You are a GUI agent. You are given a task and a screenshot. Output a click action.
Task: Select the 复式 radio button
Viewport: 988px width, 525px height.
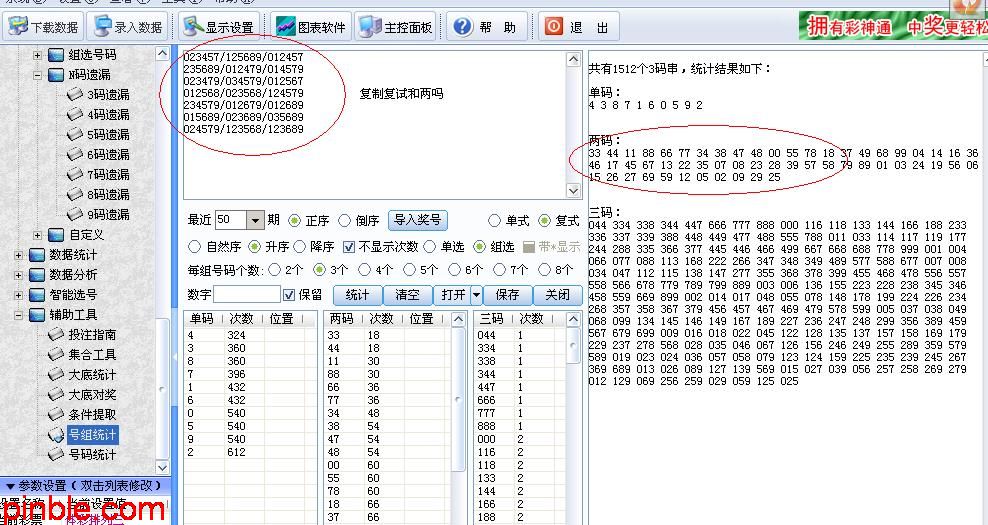point(544,221)
